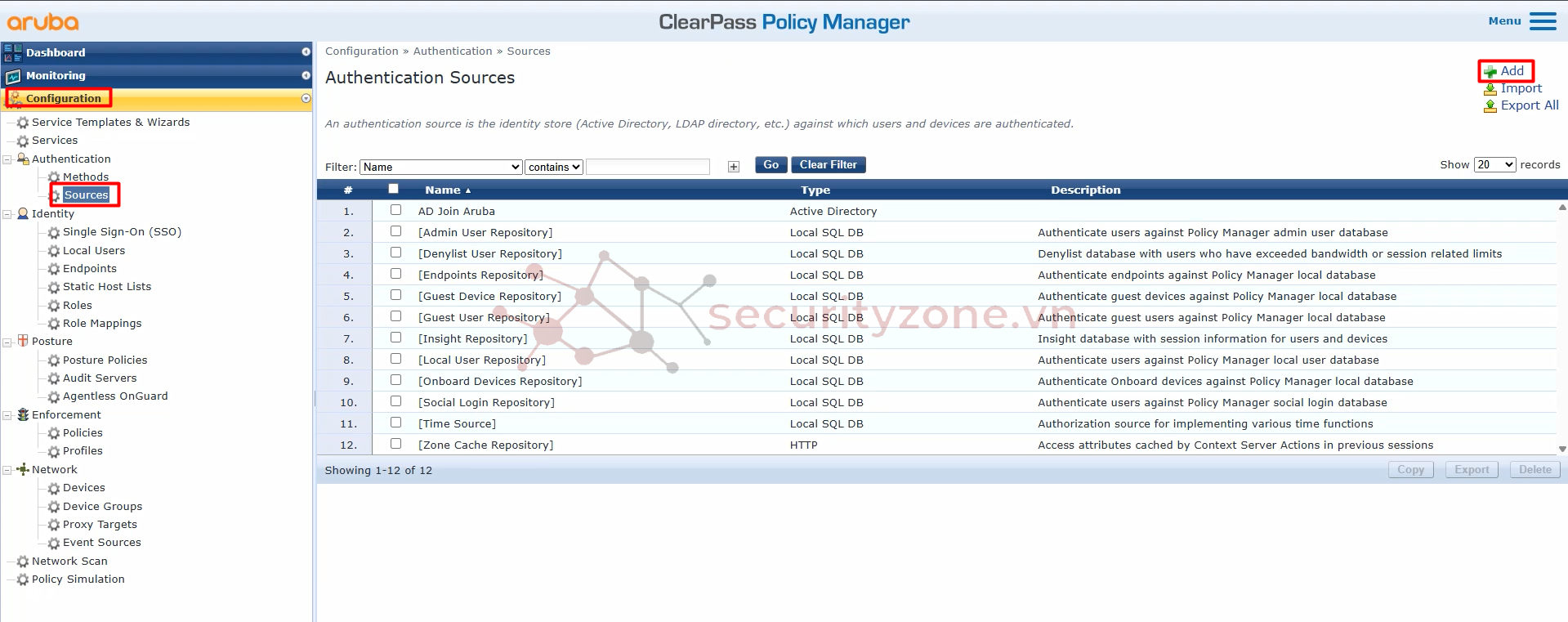Check the [Zone Cache Repository] checkbox
The height and width of the screenshot is (622, 1568).
tap(396, 444)
